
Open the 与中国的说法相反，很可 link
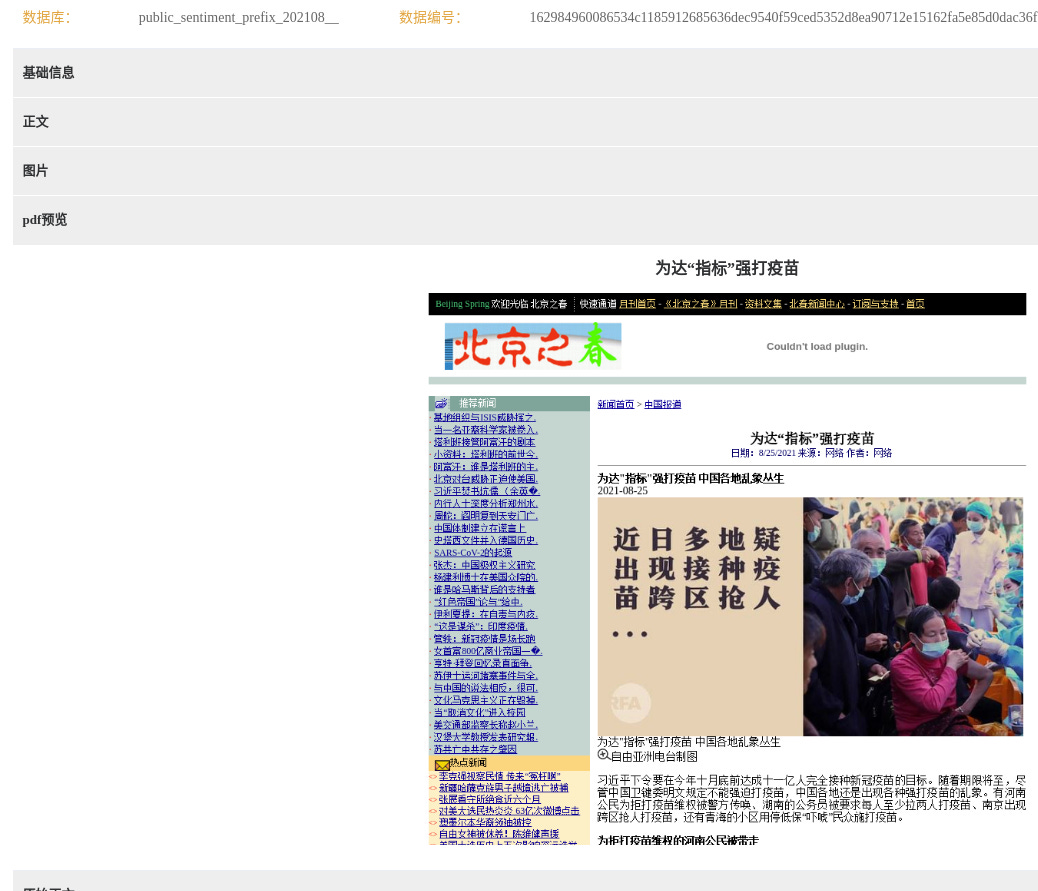485,688
